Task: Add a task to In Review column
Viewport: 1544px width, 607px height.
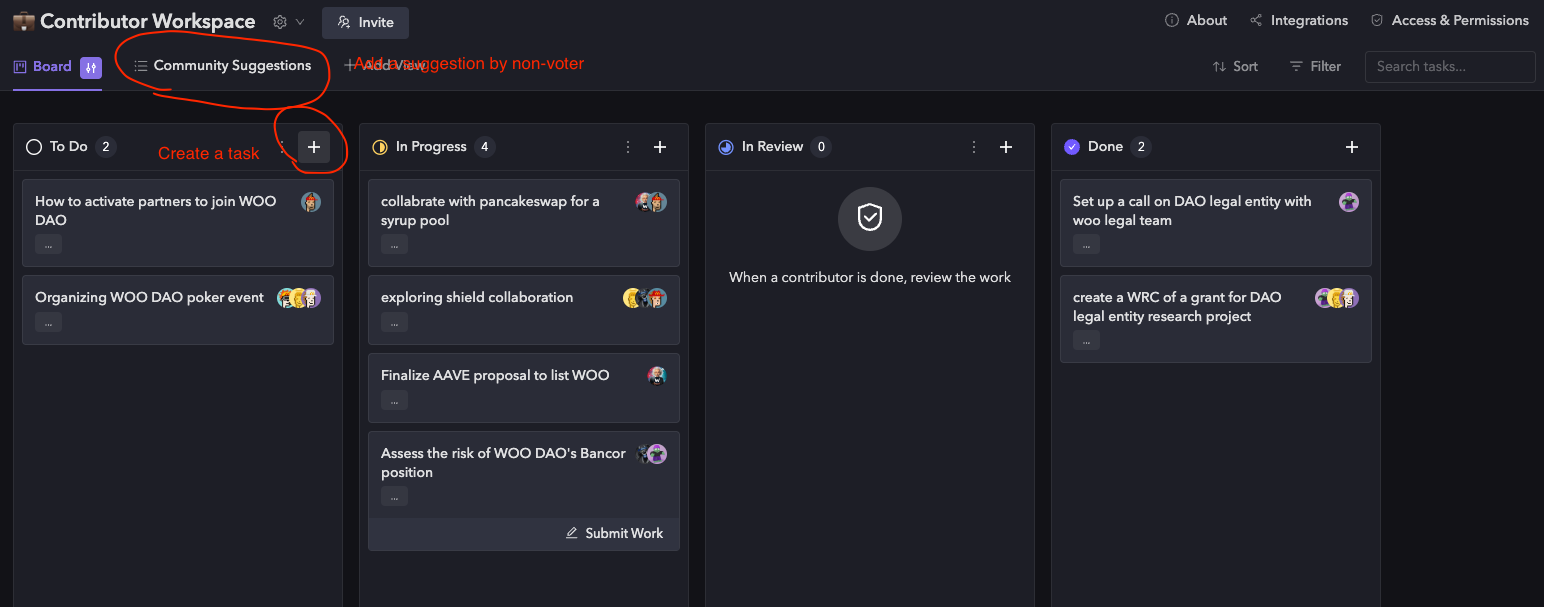Action: [1006, 147]
